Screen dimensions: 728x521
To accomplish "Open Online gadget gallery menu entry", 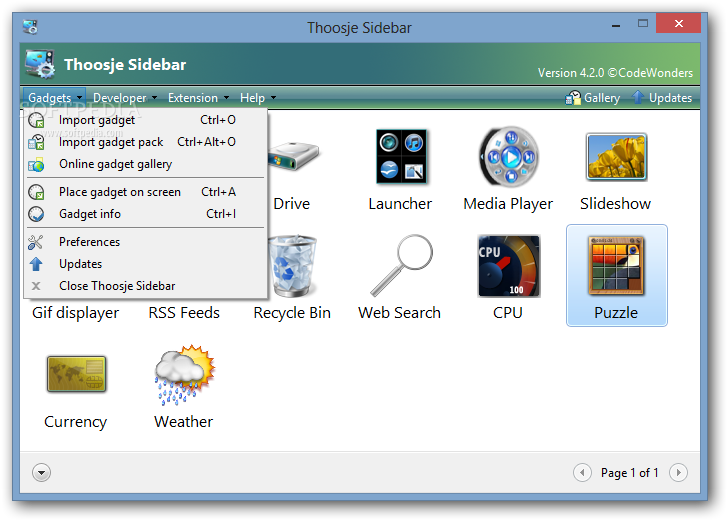I will (x=145, y=164).
